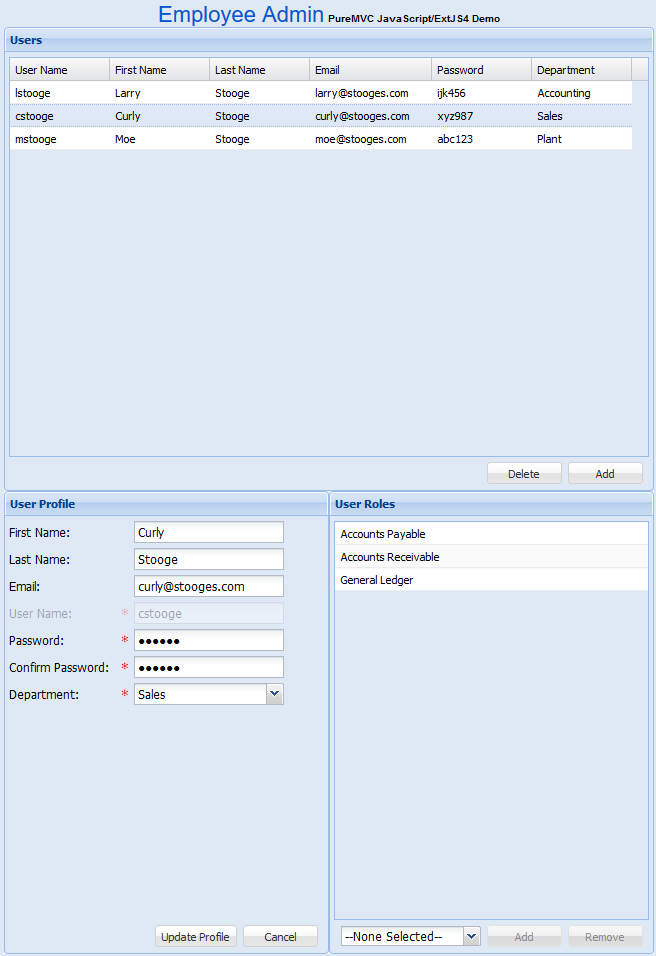The height and width of the screenshot is (956, 656).
Task: Click Last Name cell in Moe's row
Action: [x=259, y=139]
